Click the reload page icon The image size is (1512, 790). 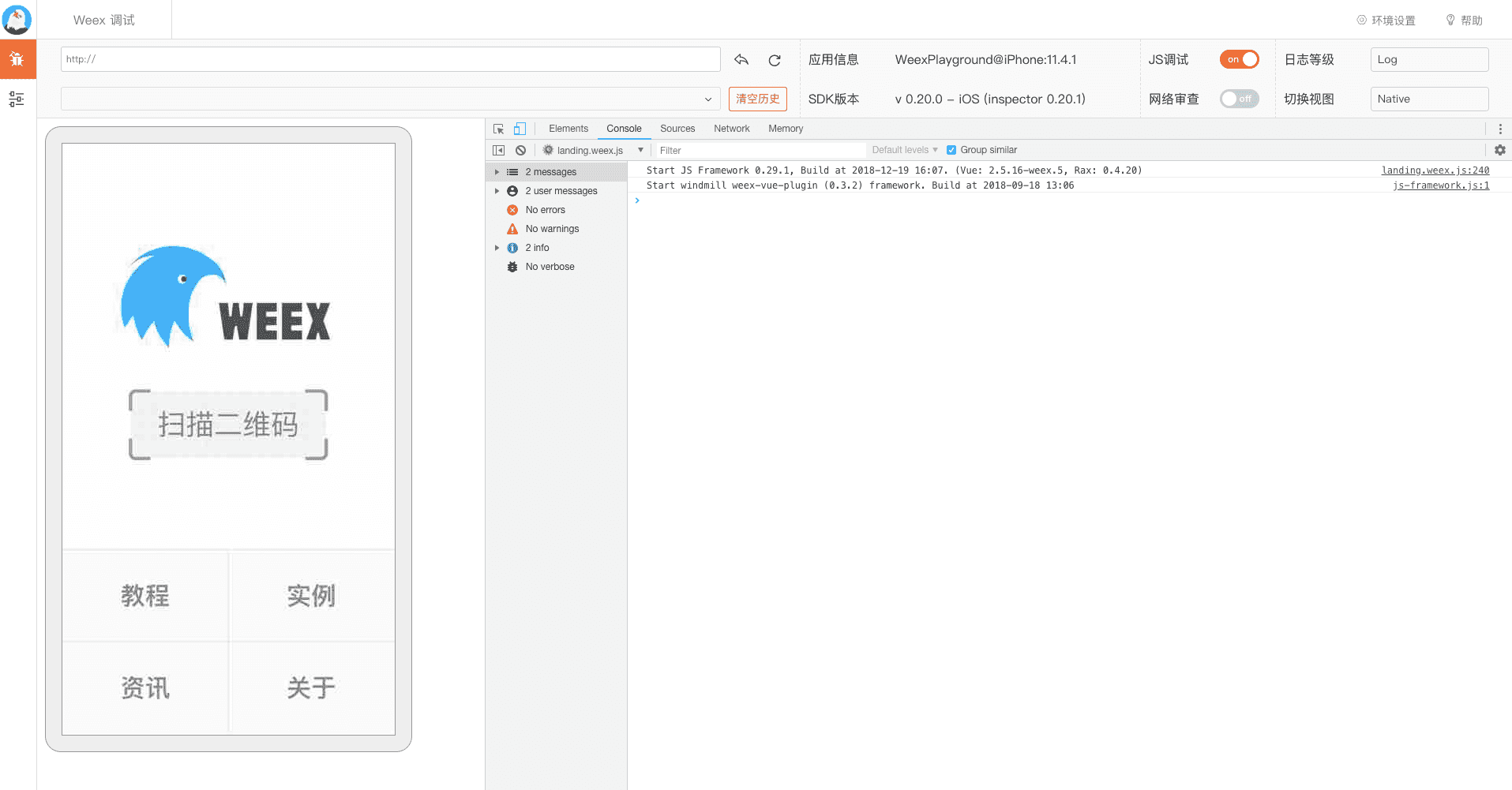775,60
